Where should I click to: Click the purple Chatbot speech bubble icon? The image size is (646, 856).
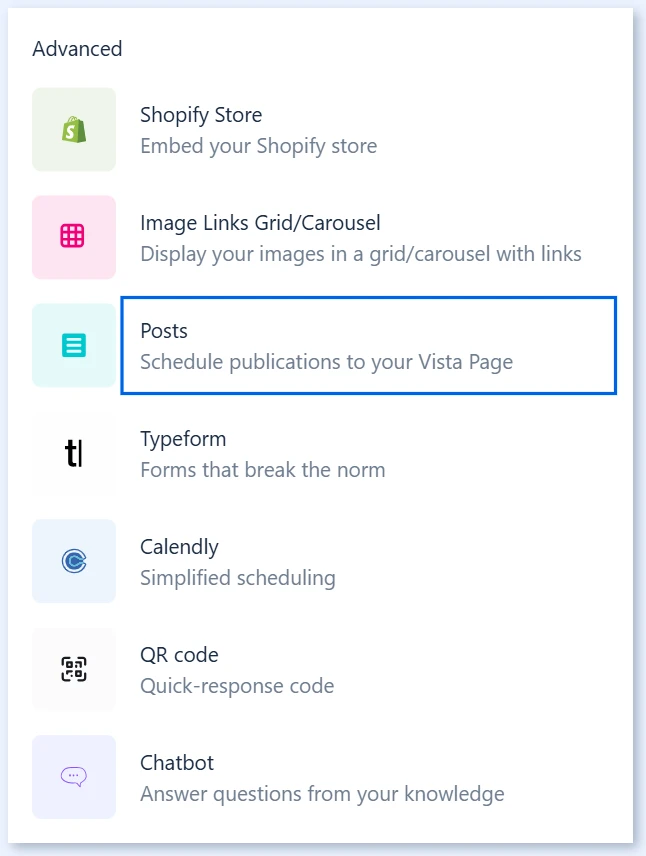coord(74,777)
